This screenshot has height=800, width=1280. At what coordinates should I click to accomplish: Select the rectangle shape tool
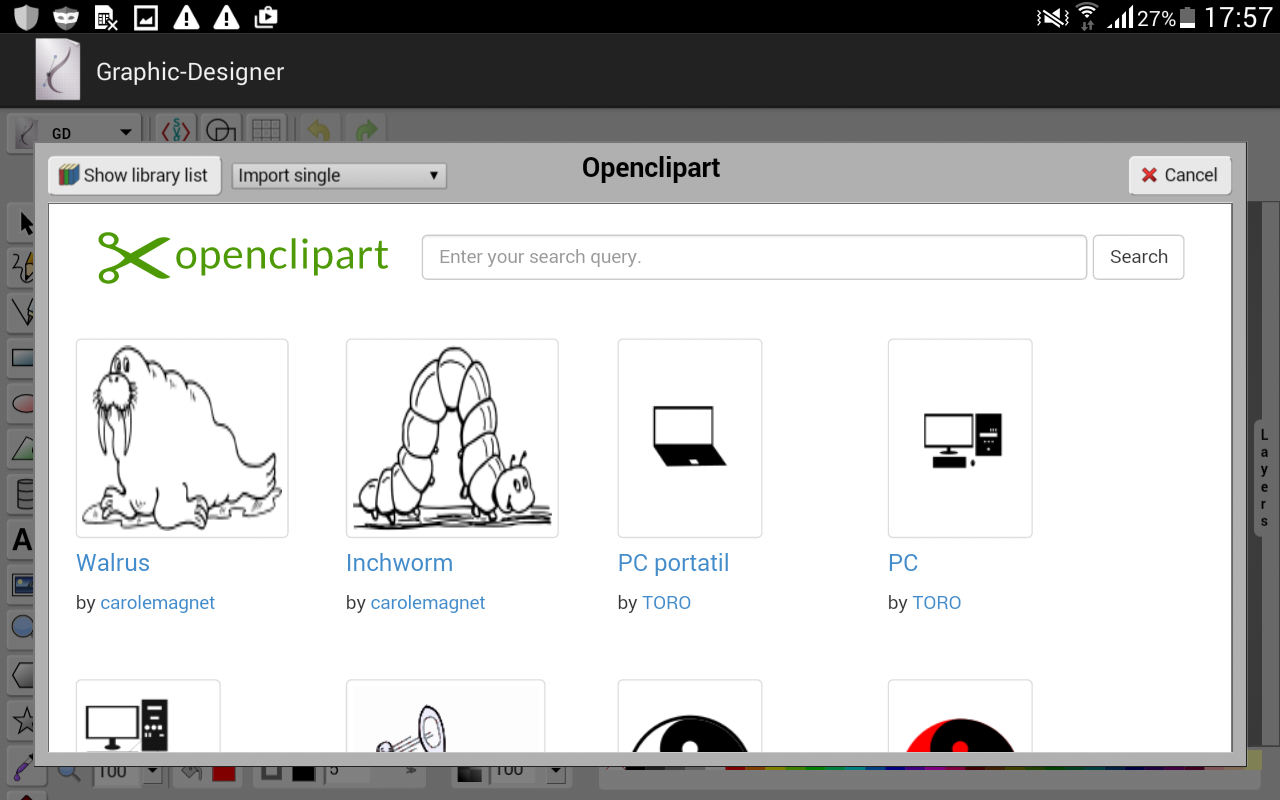(x=23, y=357)
